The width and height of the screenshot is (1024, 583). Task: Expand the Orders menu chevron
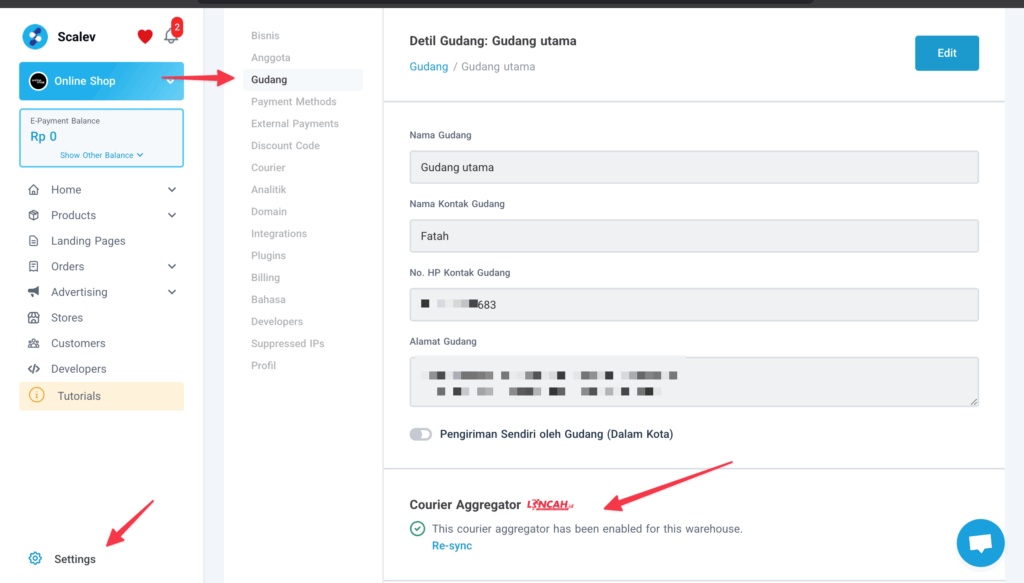tap(172, 267)
